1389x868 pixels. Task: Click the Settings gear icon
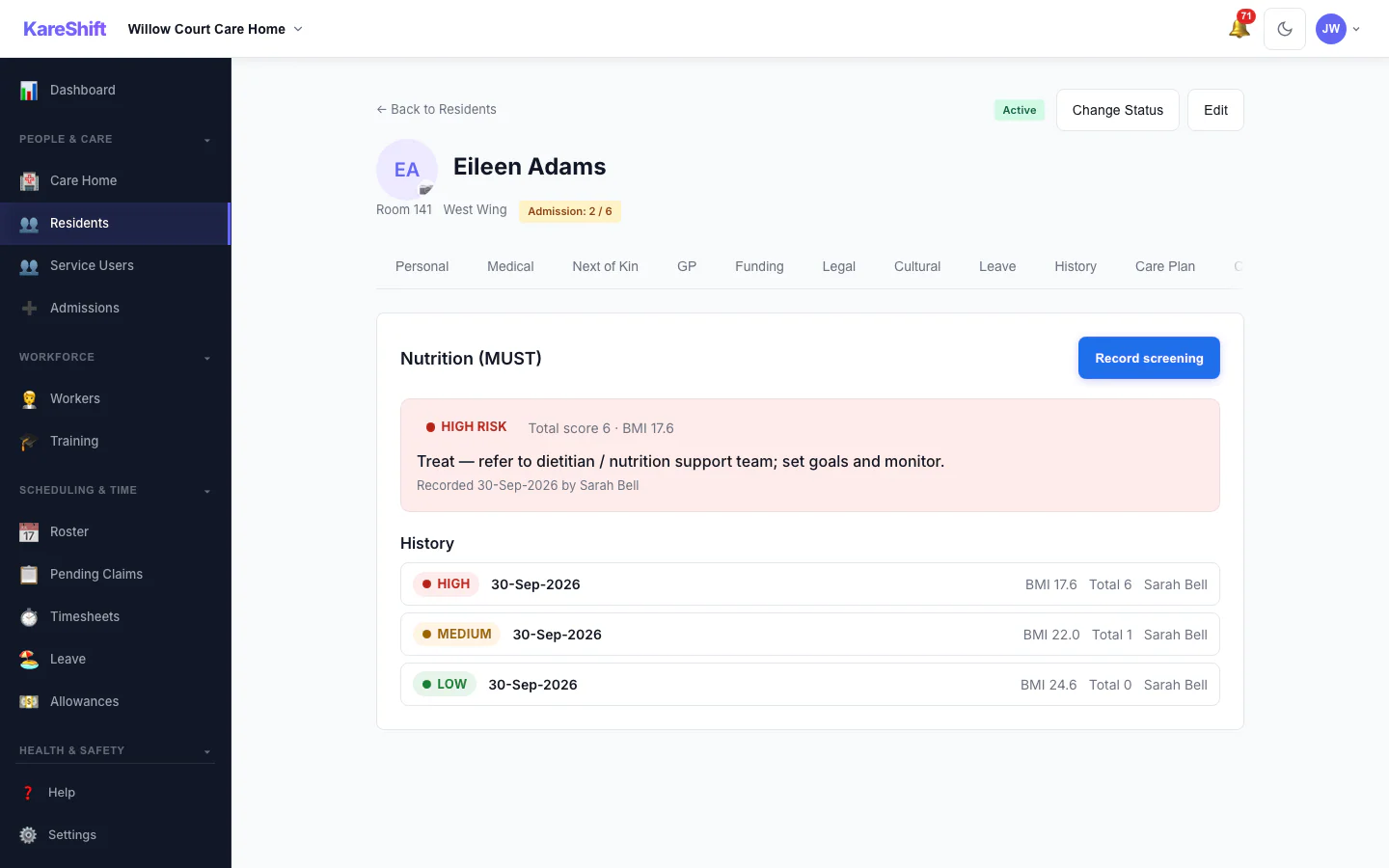click(28, 835)
